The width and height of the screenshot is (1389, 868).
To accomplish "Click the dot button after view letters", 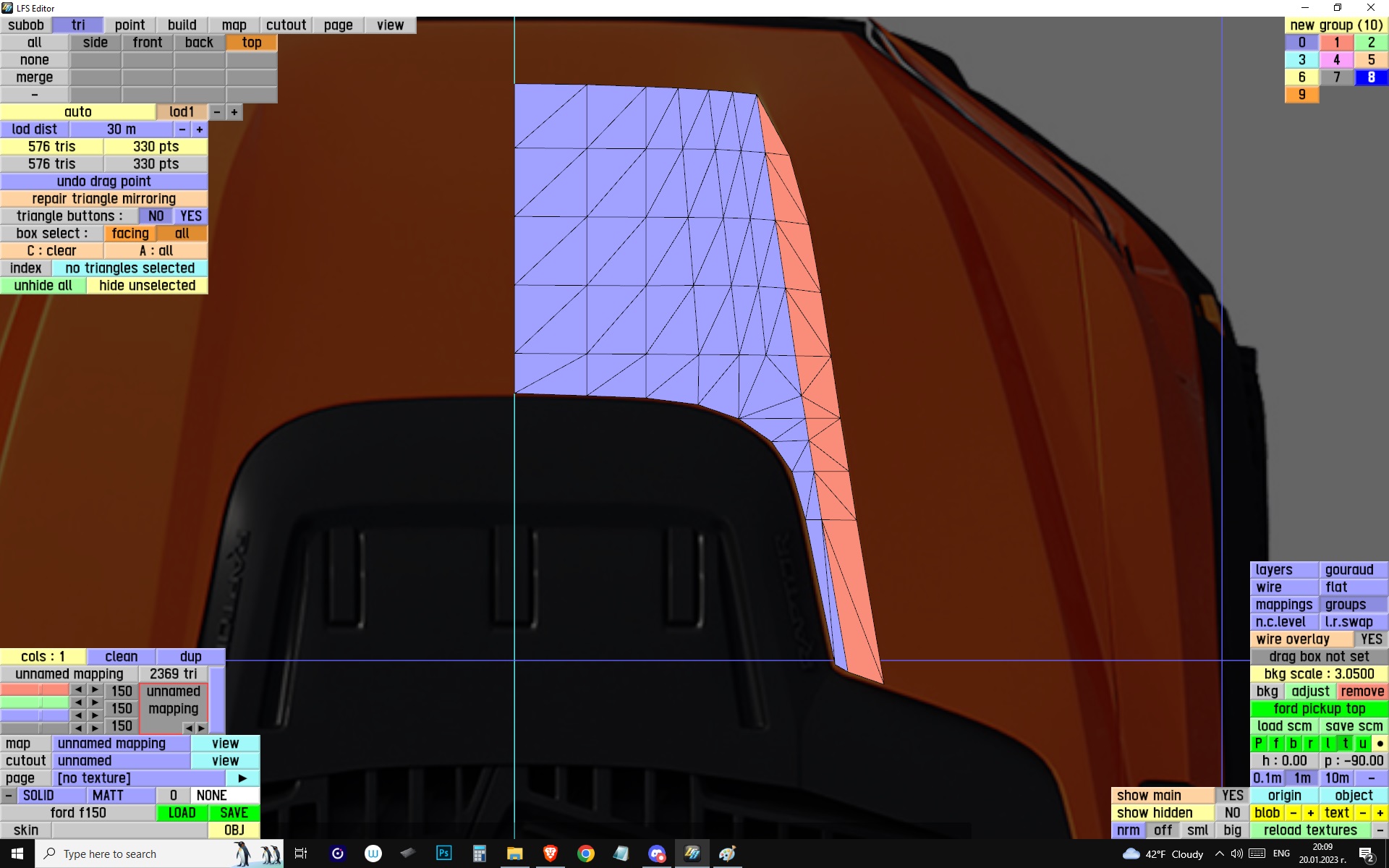I will point(1380,744).
